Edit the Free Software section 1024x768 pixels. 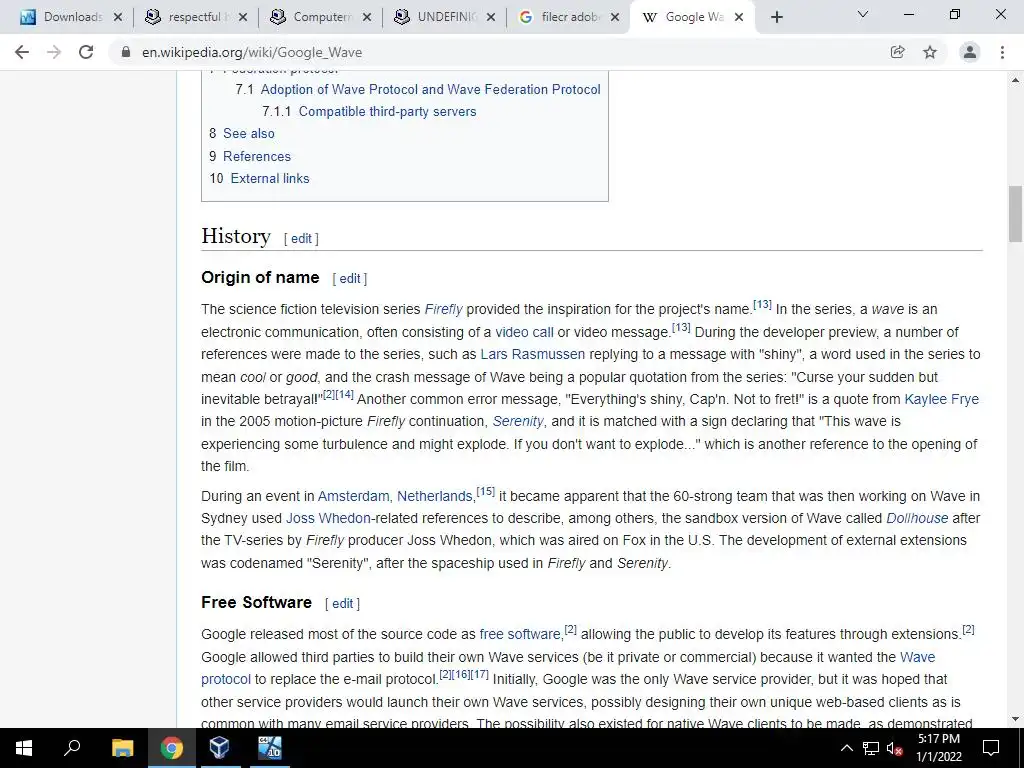point(342,604)
